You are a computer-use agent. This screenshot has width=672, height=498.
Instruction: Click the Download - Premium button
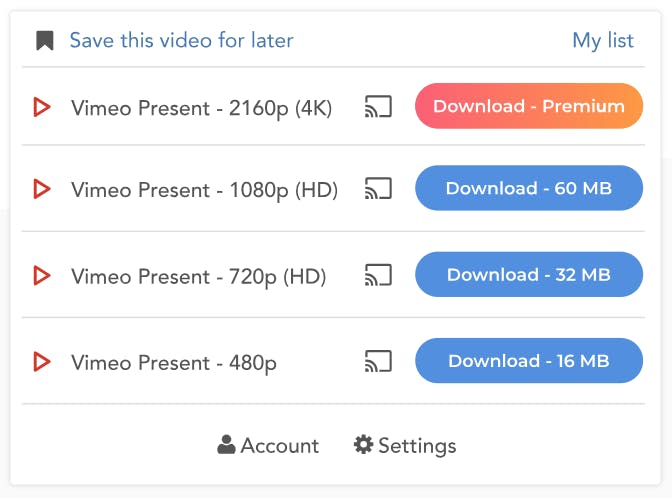pos(529,106)
